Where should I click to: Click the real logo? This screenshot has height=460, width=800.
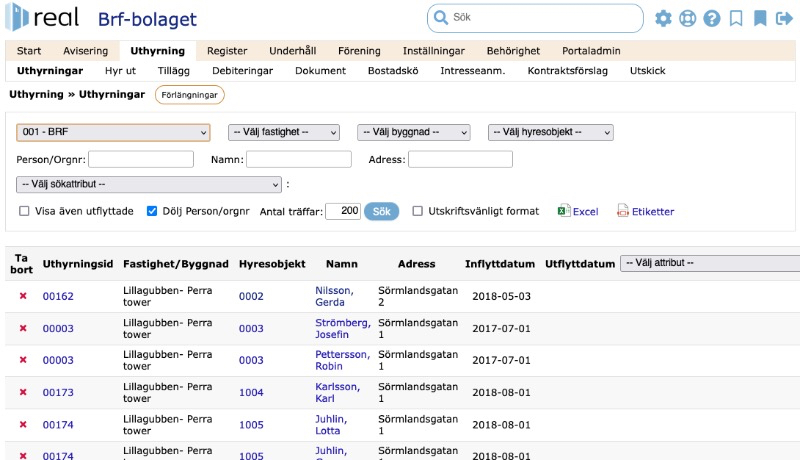(x=42, y=17)
